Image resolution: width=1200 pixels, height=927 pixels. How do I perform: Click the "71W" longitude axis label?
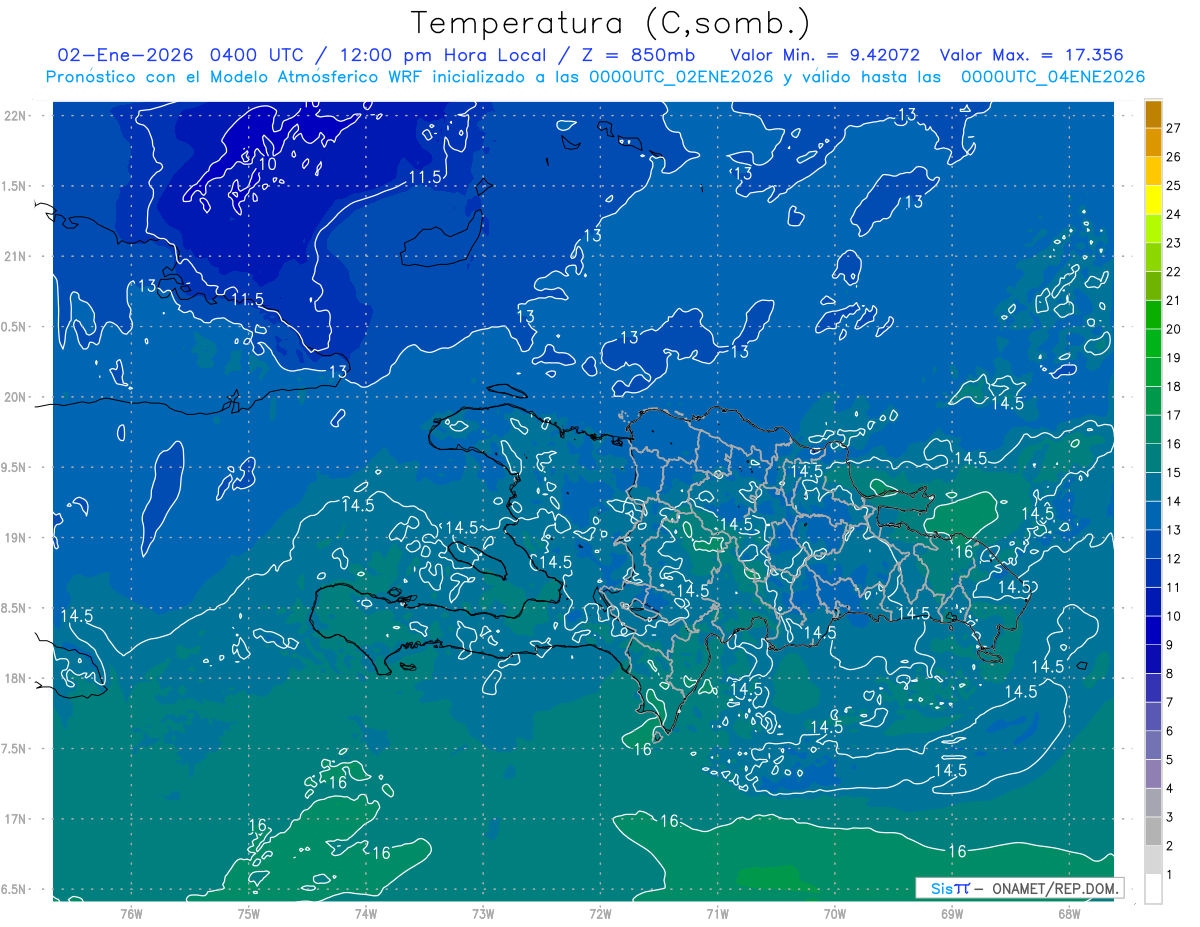pos(717,913)
